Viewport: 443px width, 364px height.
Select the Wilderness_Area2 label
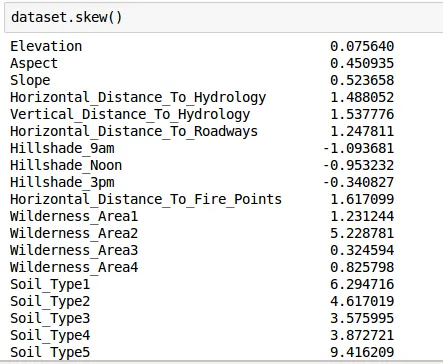(74, 233)
